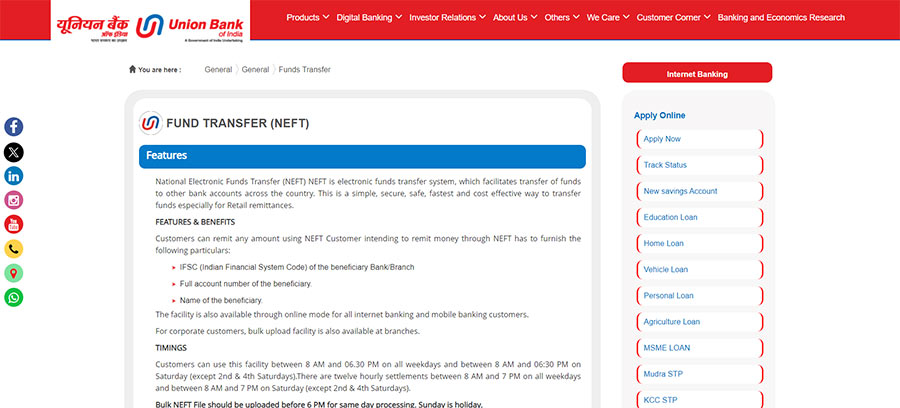
Task: Open the Facebook social icon
Action: click(x=14, y=127)
